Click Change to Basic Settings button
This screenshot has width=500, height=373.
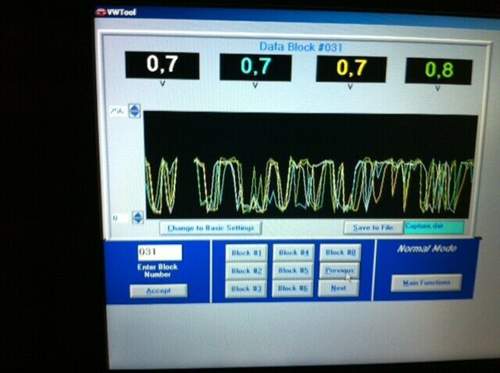coord(211,228)
